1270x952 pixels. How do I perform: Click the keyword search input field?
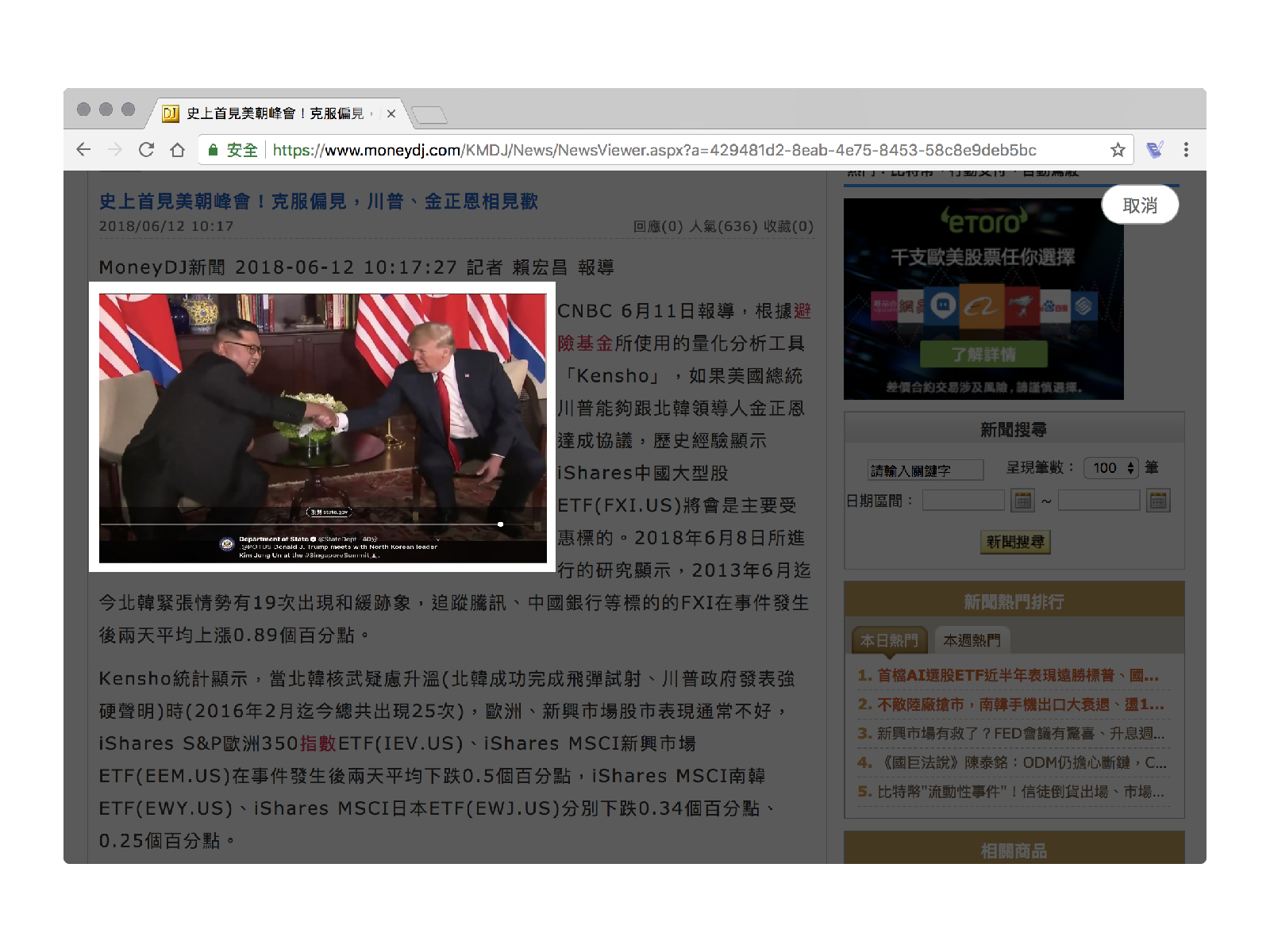(926, 470)
